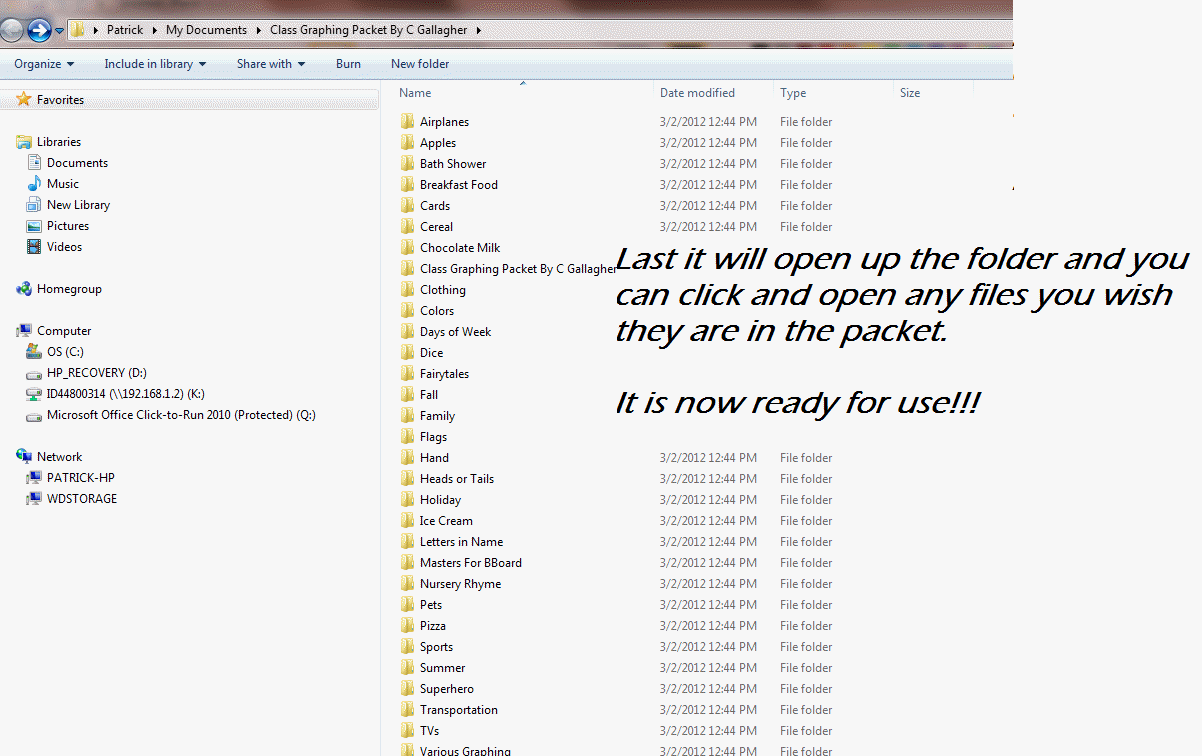Image resolution: width=1202 pixels, height=756 pixels.
Task: Open the Include in library dropdown
Action: (x=155, y=64)
